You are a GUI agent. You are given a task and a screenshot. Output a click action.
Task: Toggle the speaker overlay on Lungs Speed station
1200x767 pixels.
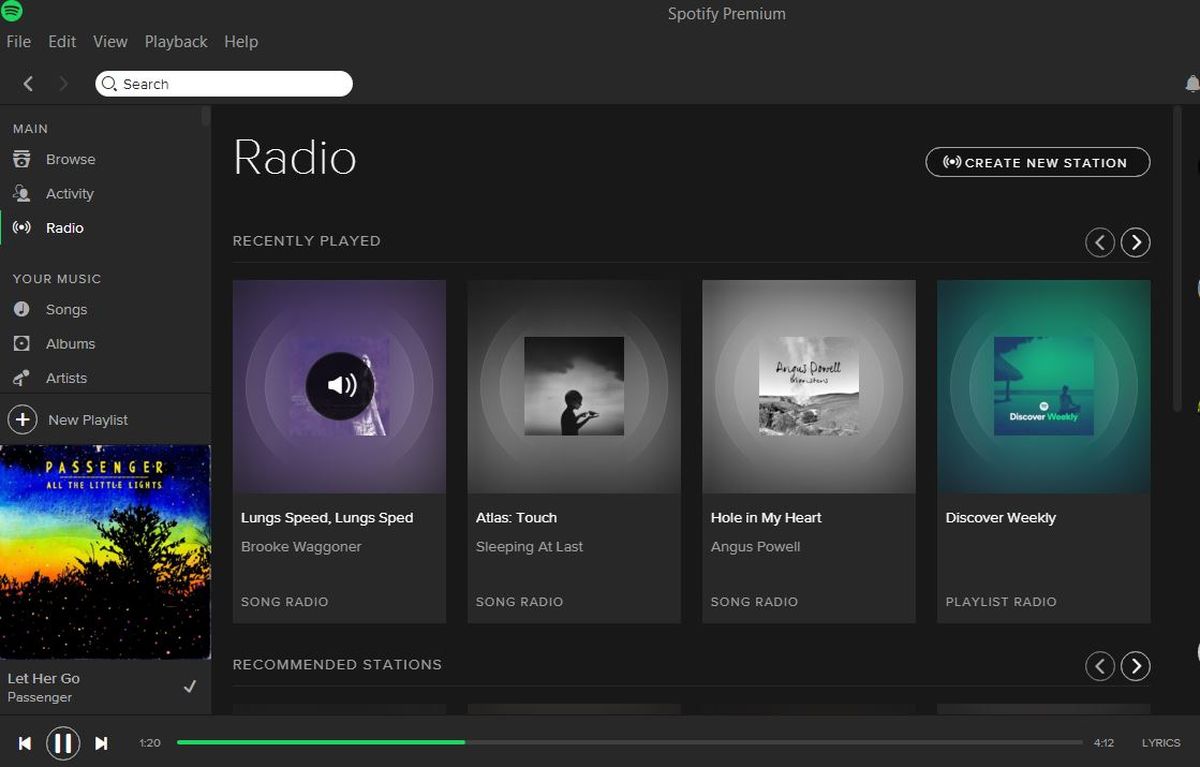340,385
